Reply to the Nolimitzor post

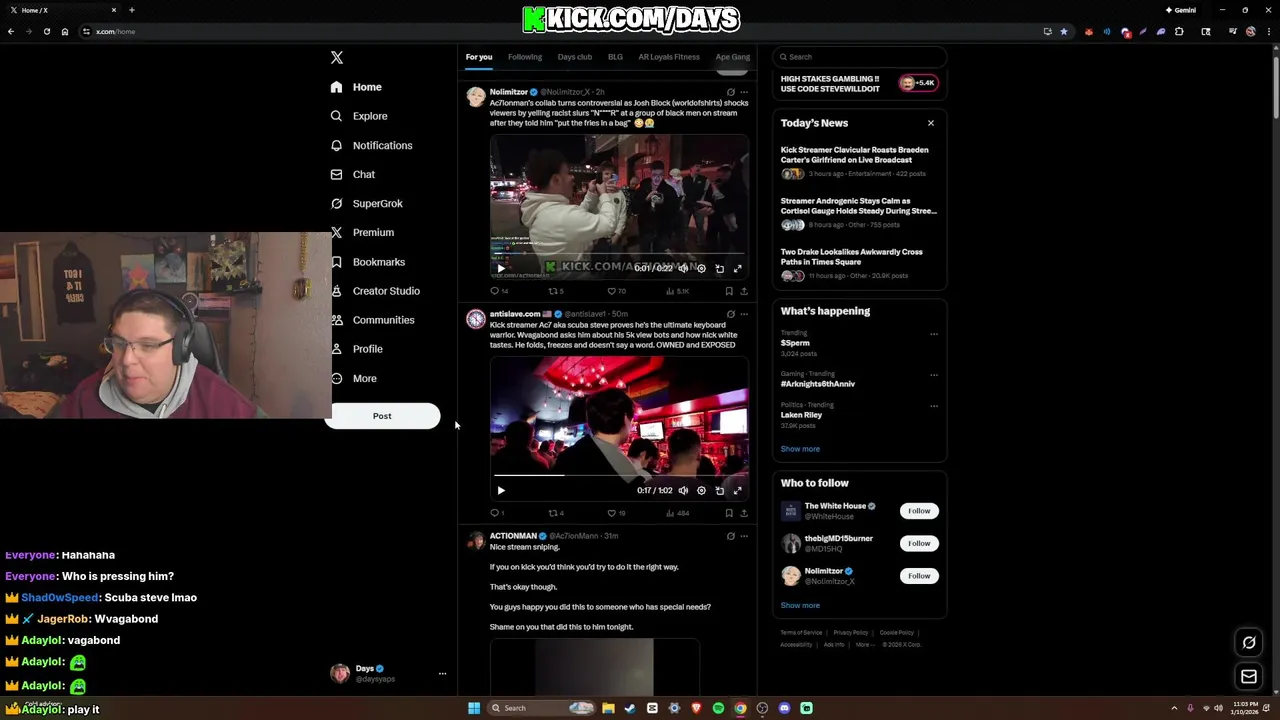pyautogui.click(x=498, y=291)
